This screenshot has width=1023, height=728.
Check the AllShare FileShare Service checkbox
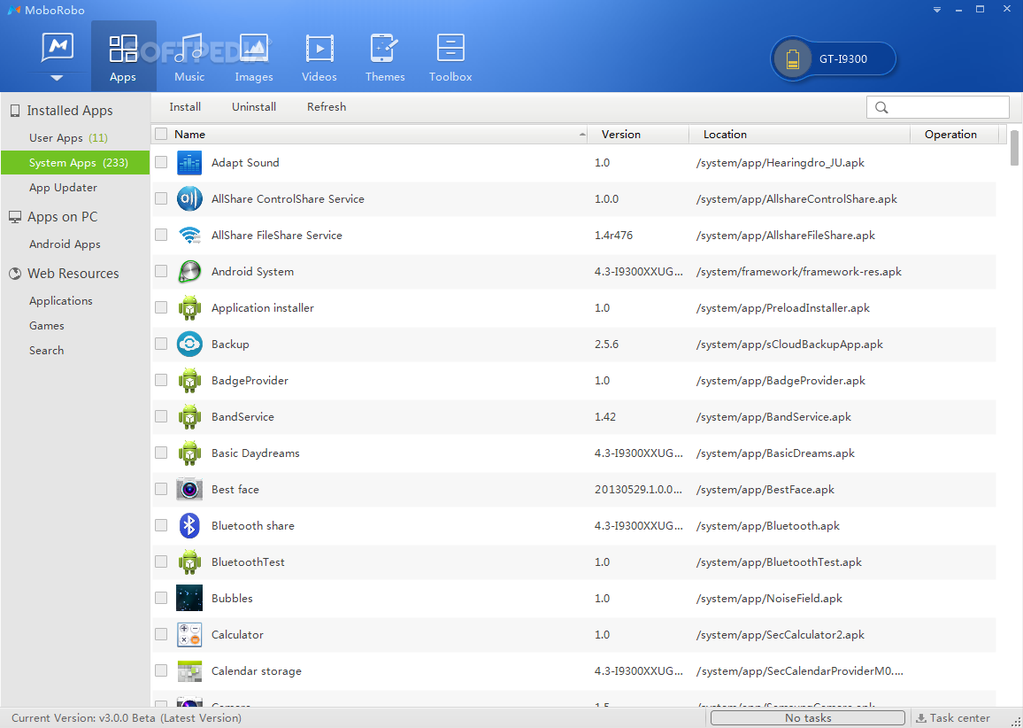[161, 235]
